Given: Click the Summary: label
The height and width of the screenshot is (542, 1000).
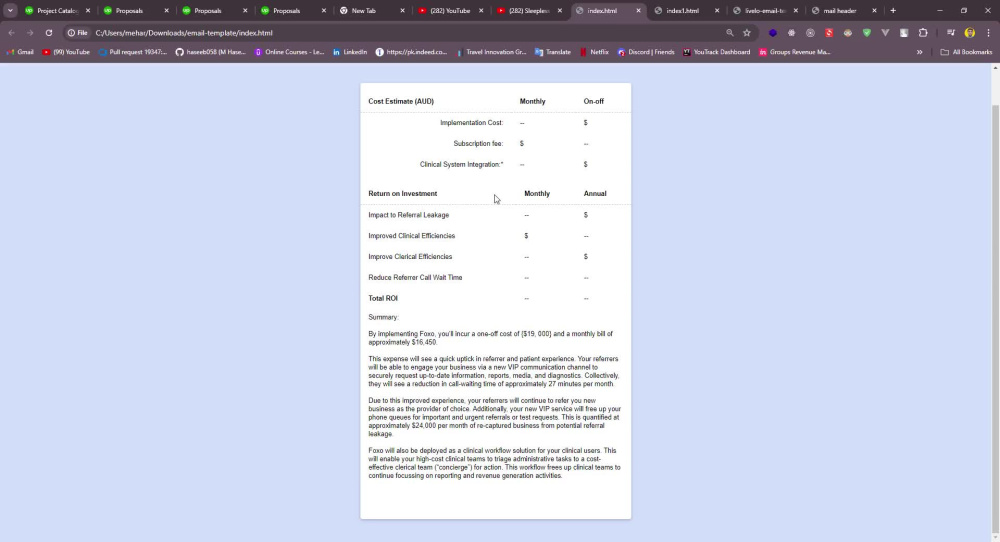Looking at the screenshot, I should tap(383, 318).
